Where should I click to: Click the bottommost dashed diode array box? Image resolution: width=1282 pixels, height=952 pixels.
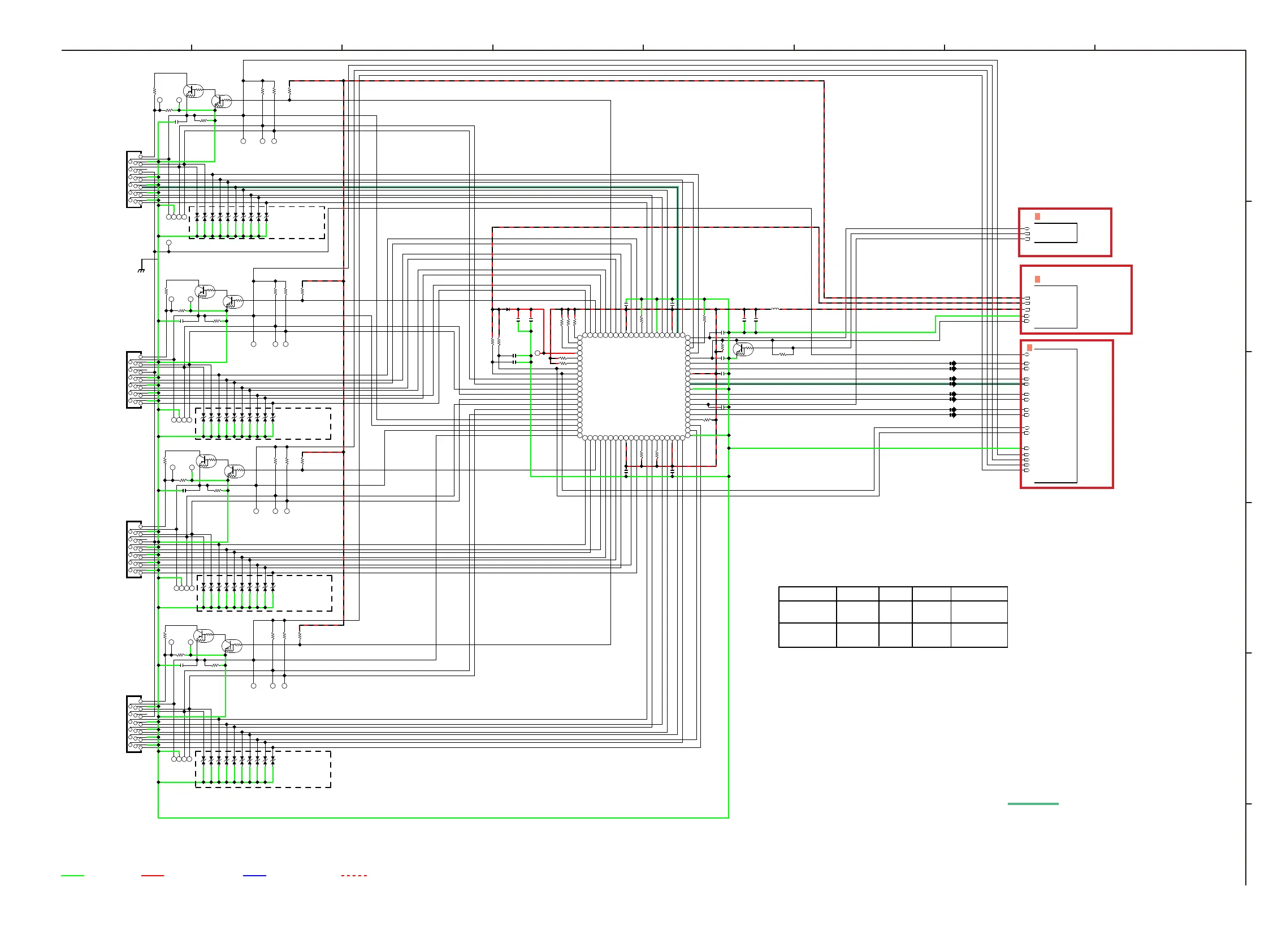coord(263,769)
